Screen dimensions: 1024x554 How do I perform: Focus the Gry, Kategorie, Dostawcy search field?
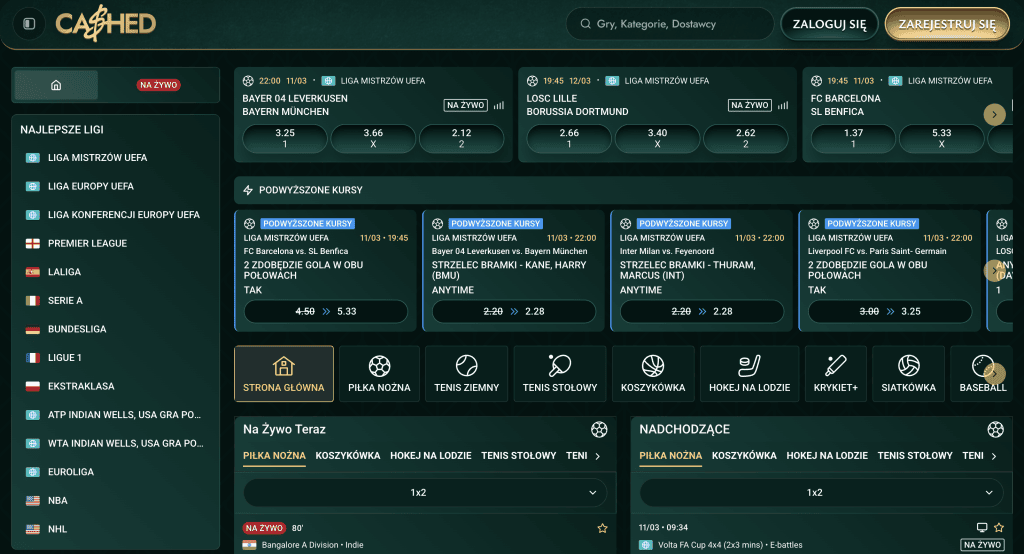(x=669, y=24)
